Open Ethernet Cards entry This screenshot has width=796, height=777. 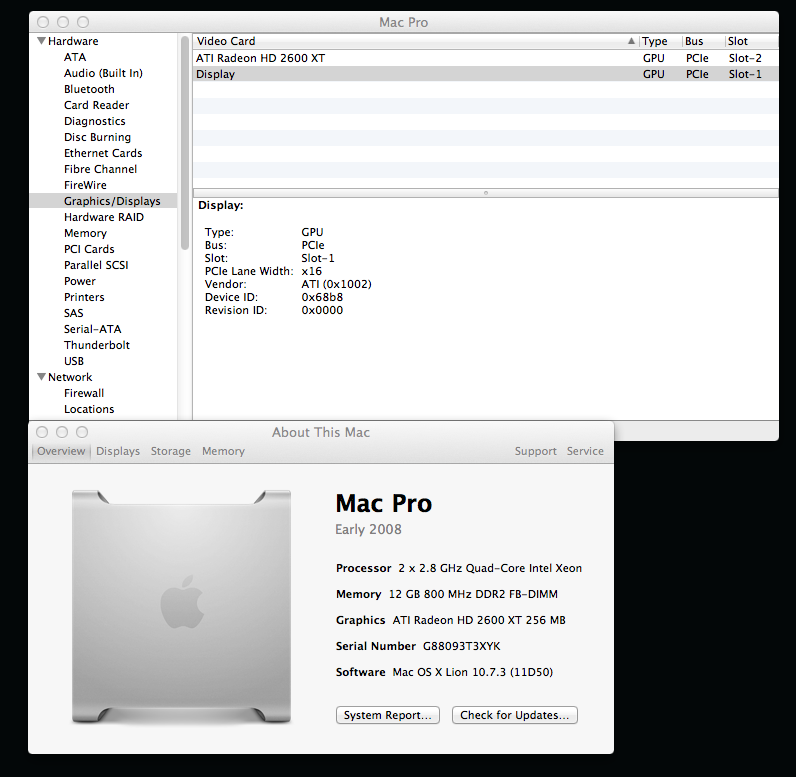(103, 153)
